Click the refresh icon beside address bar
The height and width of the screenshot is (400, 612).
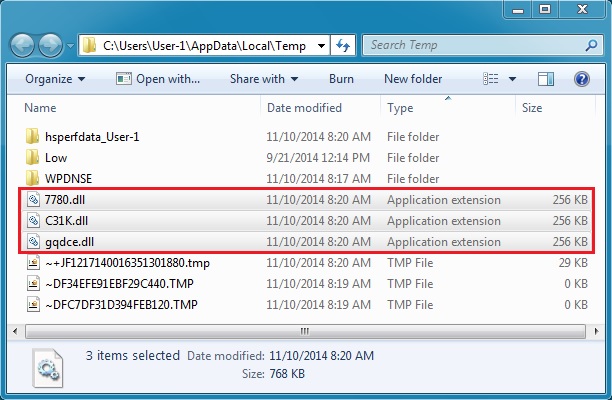point(345,45)
